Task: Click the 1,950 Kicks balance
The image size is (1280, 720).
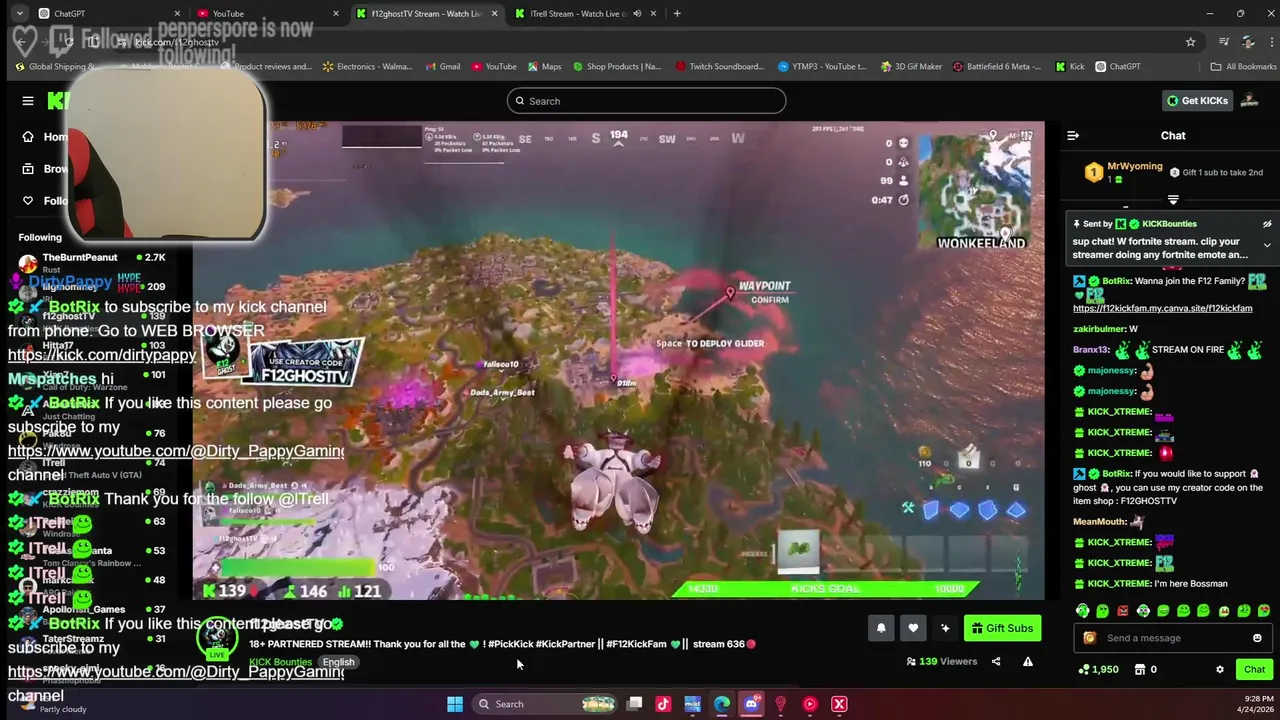Action: (x=1100, y=670)
